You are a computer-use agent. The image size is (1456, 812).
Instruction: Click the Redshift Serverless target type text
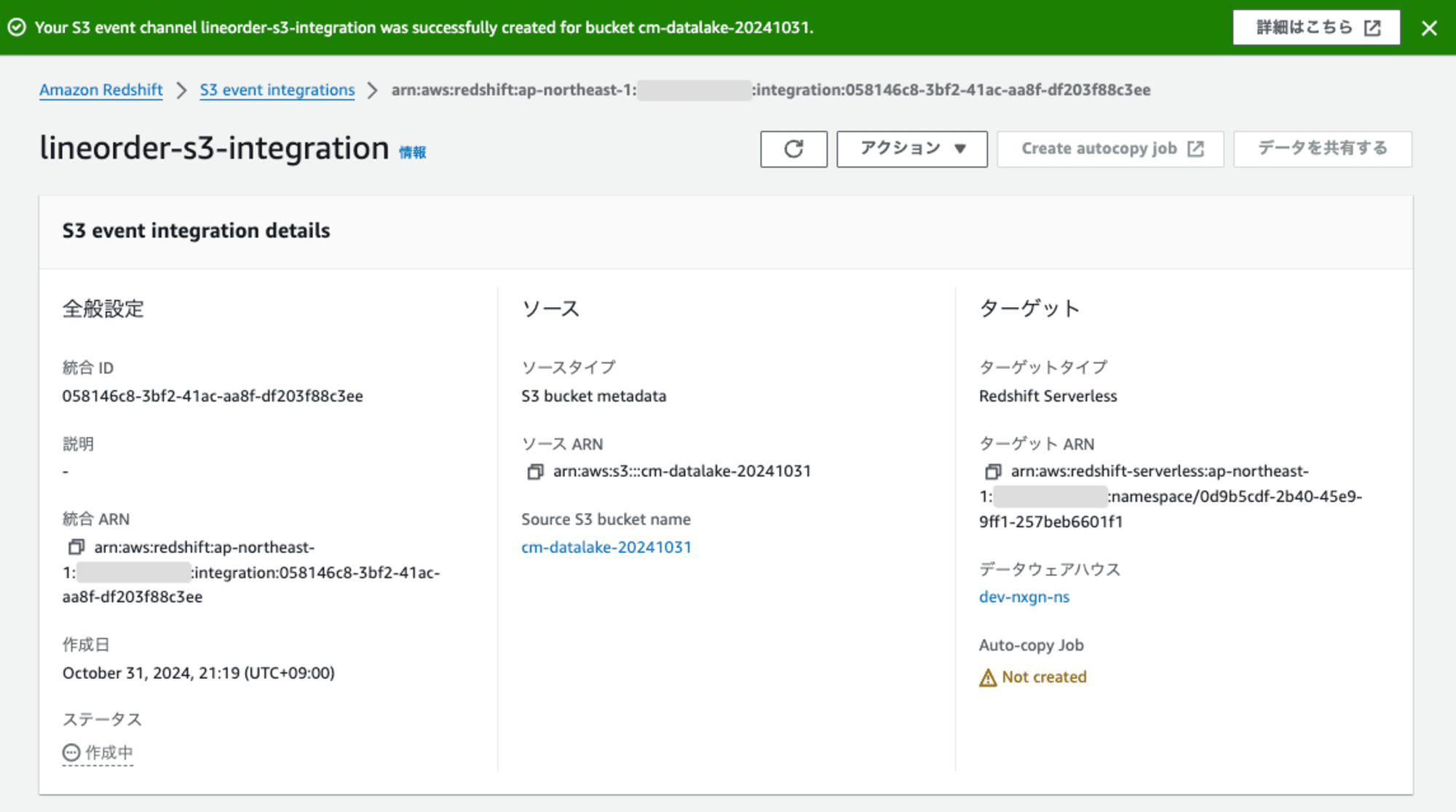click(x=1048, y=396)
